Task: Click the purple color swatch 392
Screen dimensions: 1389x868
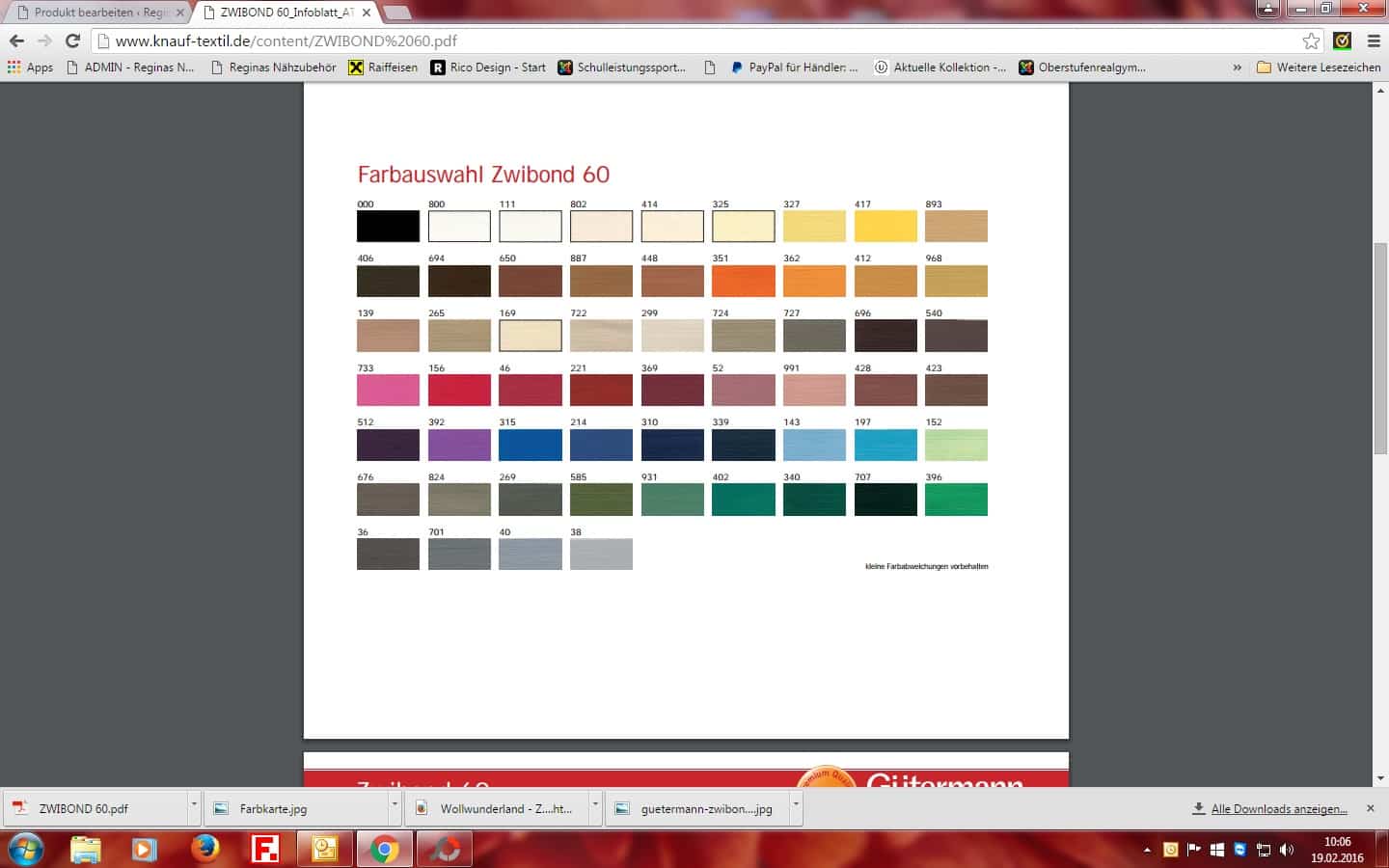Action: pyautogui.click(x=459, y=445)
